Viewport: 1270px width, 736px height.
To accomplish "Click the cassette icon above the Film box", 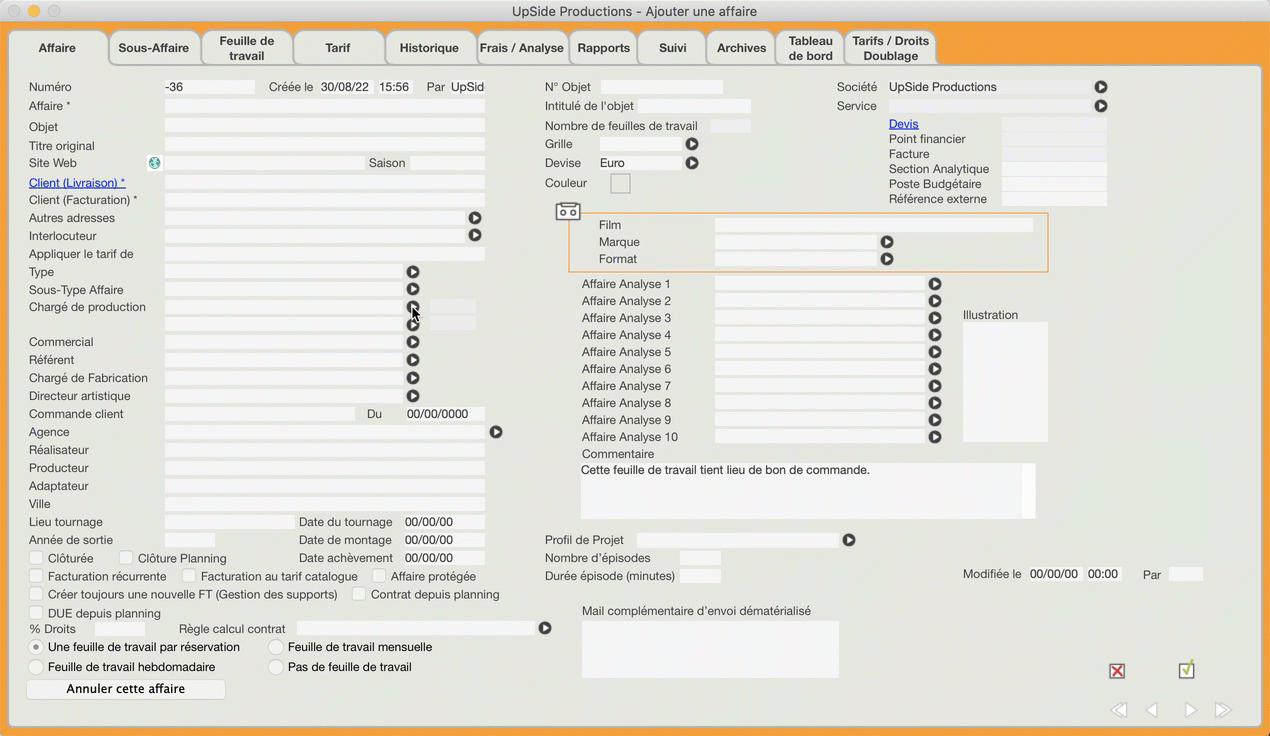I will 568,211.
